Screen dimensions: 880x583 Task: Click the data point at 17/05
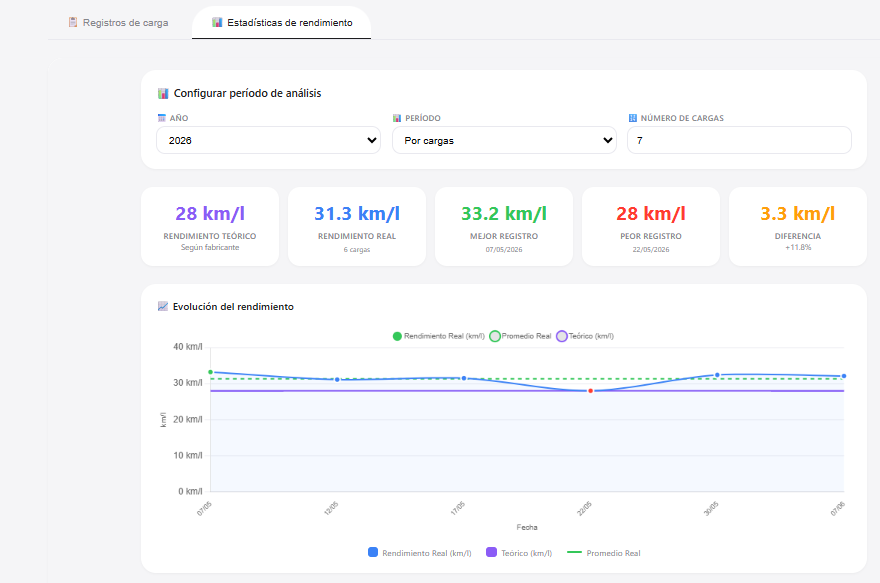tap(464, 378)
